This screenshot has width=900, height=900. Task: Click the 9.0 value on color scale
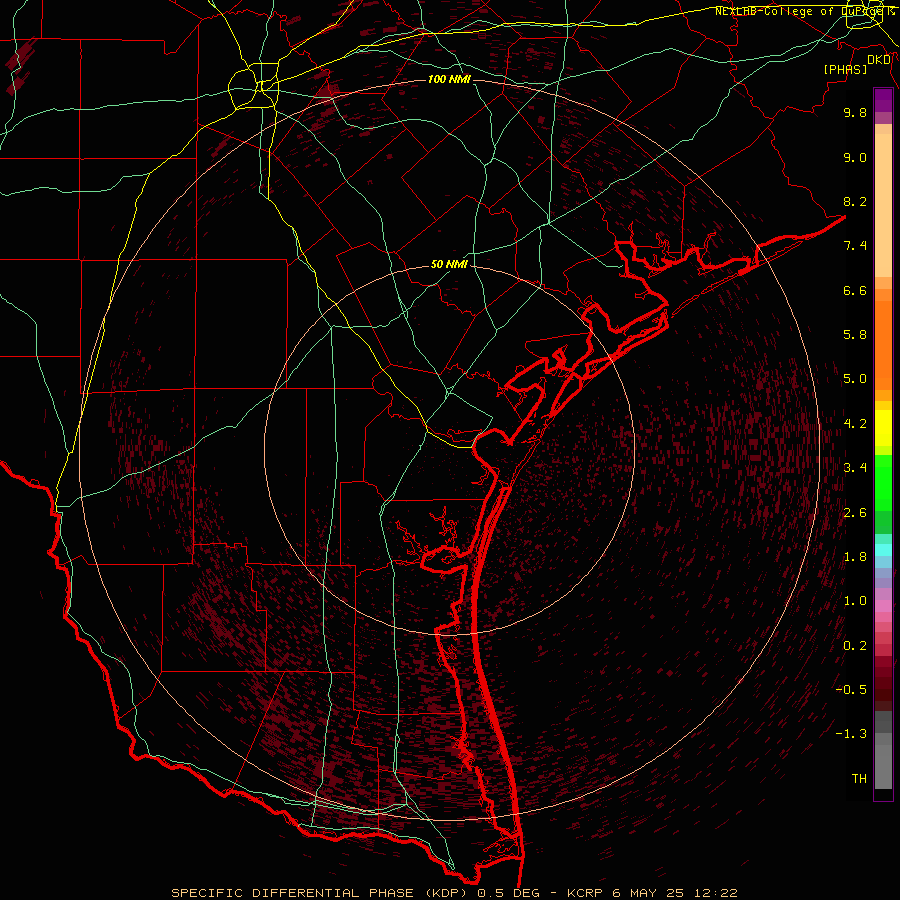point(855,157)
